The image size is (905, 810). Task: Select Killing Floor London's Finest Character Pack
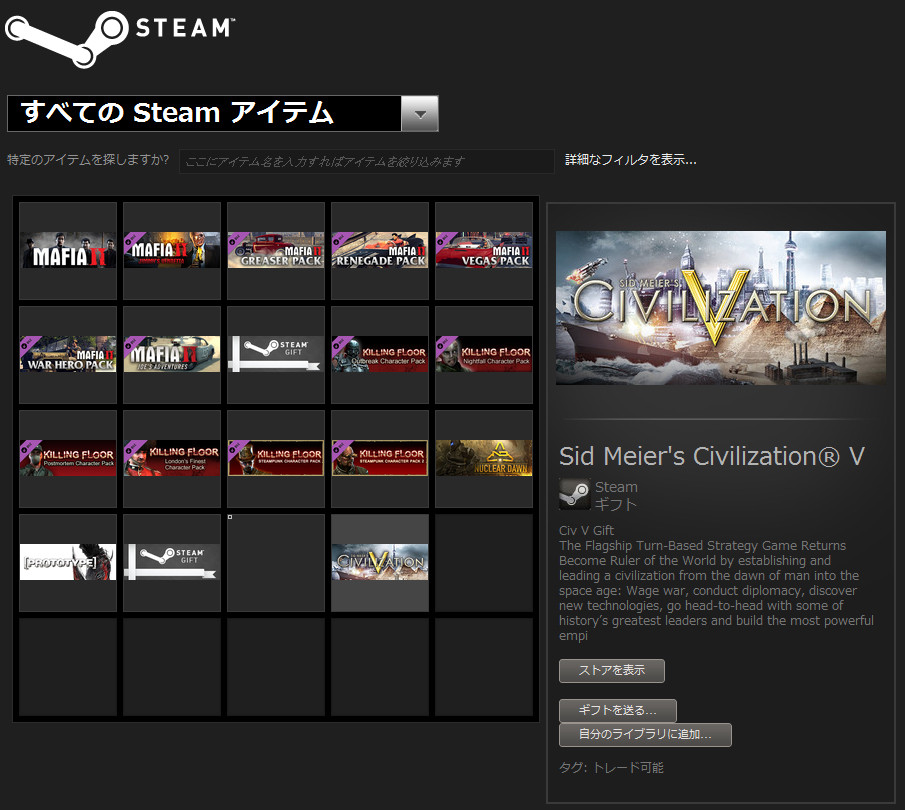(x=172, y=458)
